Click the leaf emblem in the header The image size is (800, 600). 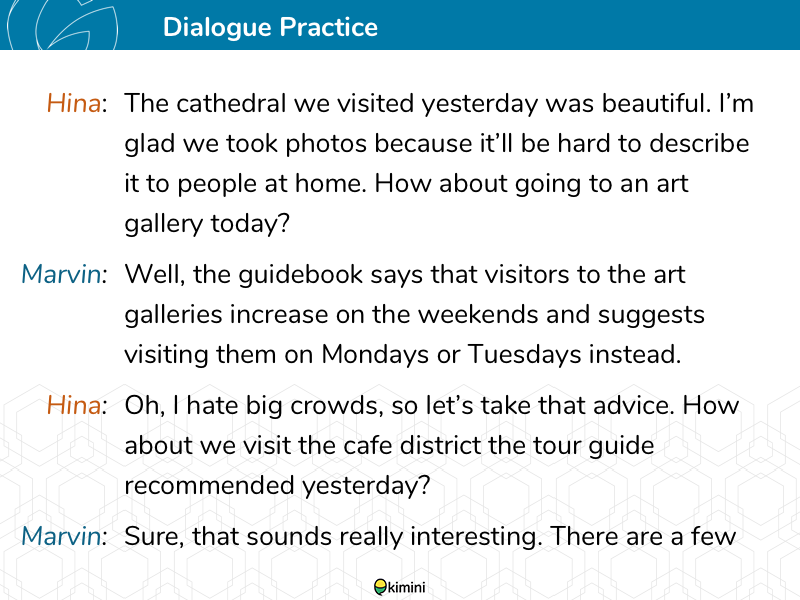[x=62, y=24]
